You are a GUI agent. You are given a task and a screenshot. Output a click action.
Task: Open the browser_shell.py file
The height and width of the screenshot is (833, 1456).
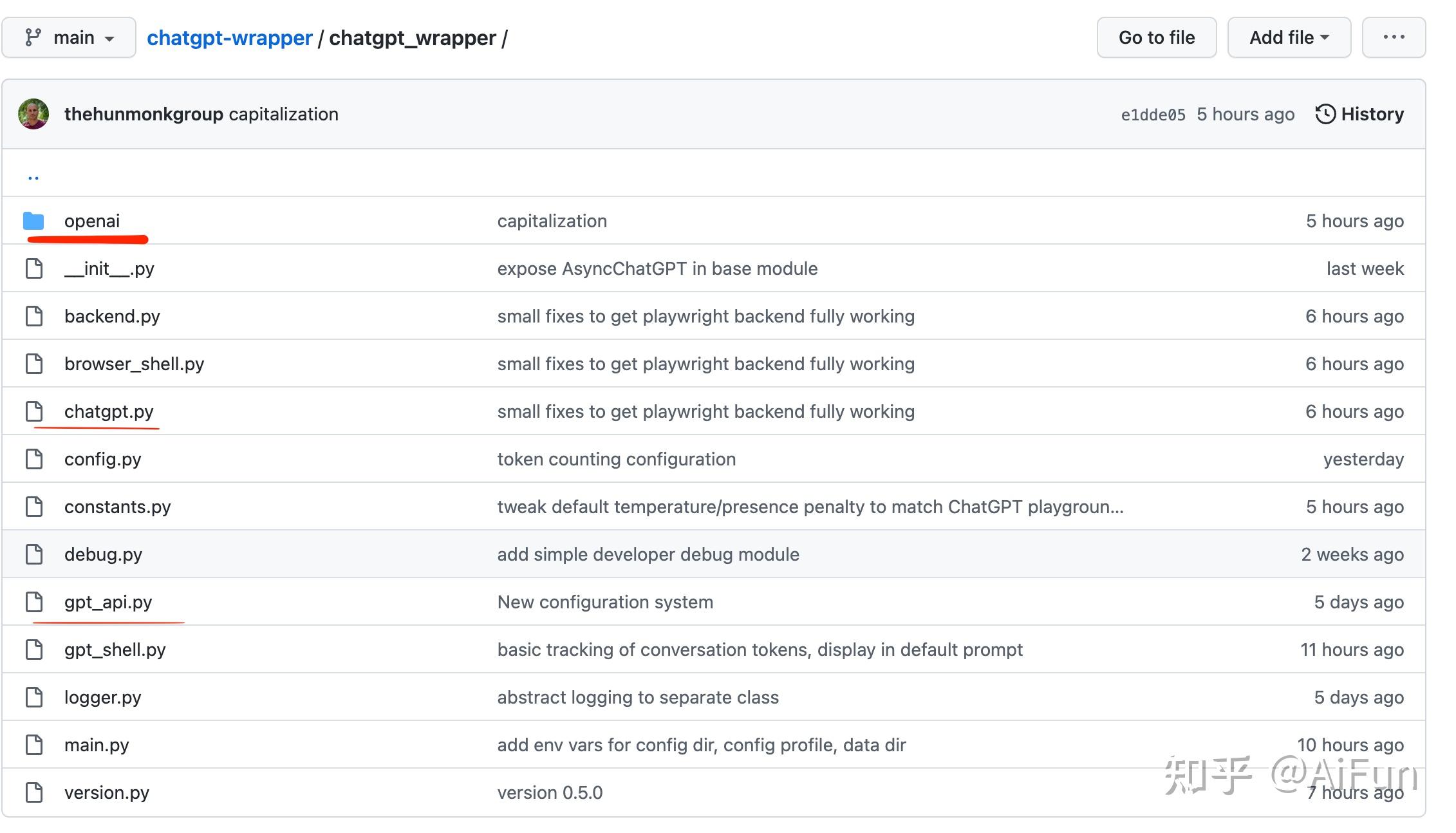[134, 364]
